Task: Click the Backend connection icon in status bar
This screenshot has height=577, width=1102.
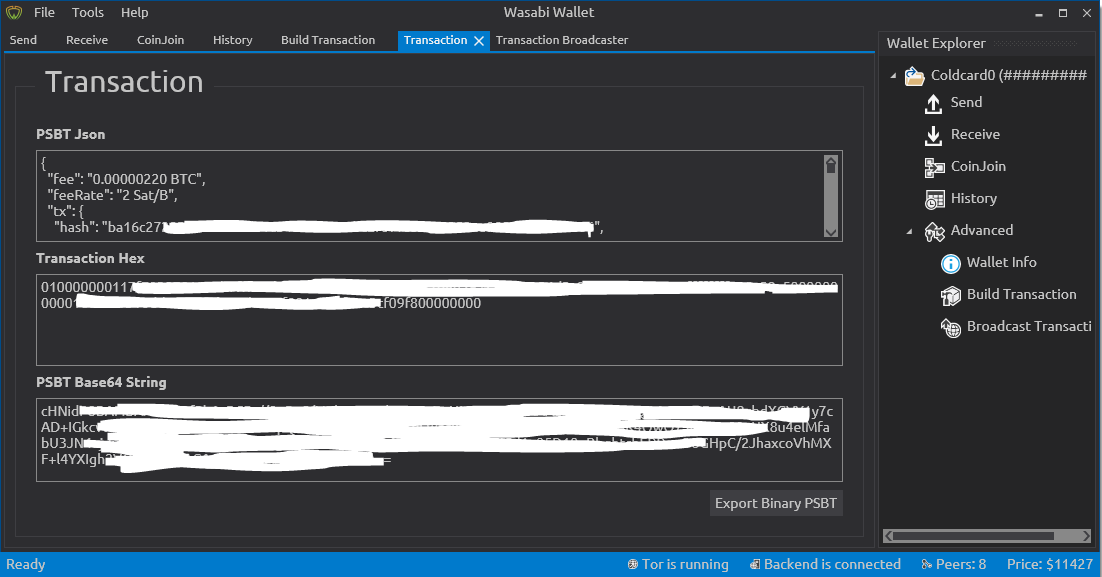Action: point(755,564)
